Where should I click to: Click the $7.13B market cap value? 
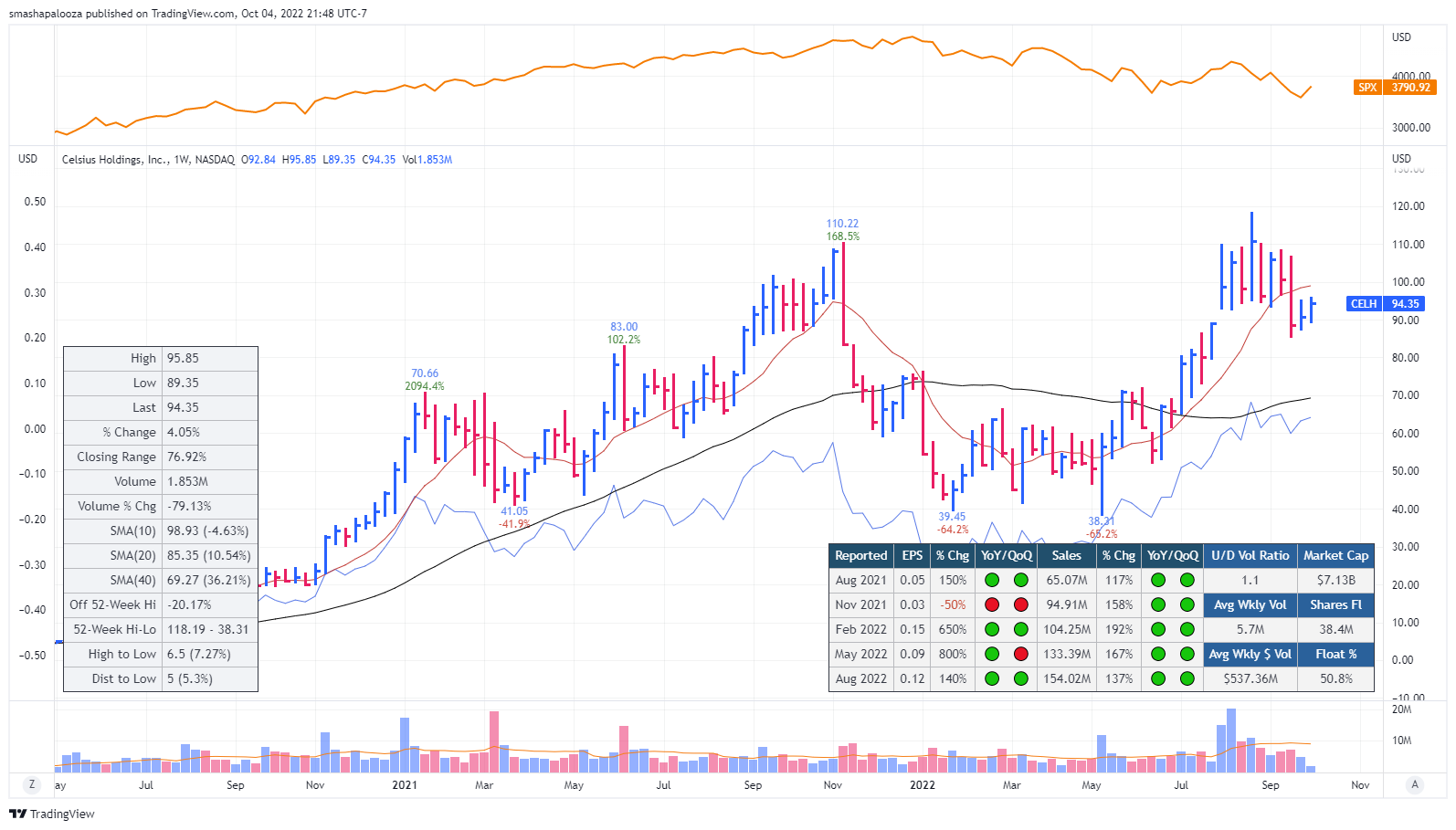coord(1335,580)
